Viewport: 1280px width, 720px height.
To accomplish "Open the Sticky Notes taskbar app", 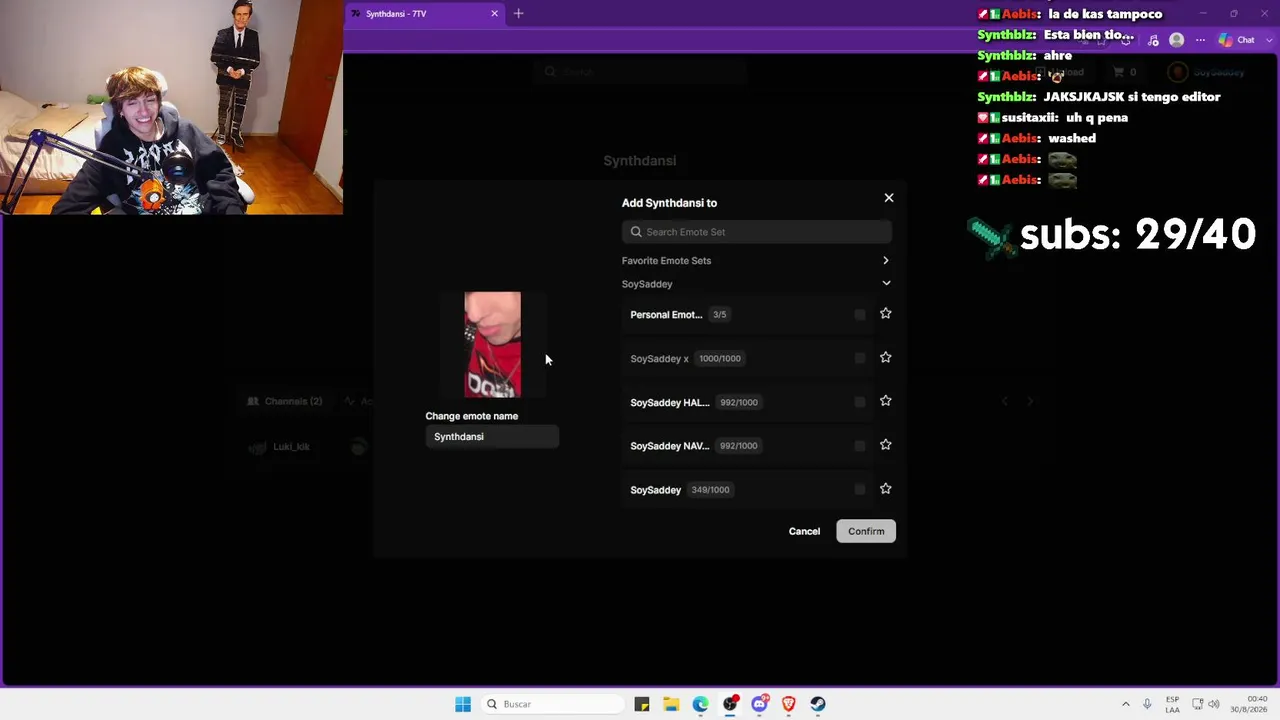I will [642, 704].
